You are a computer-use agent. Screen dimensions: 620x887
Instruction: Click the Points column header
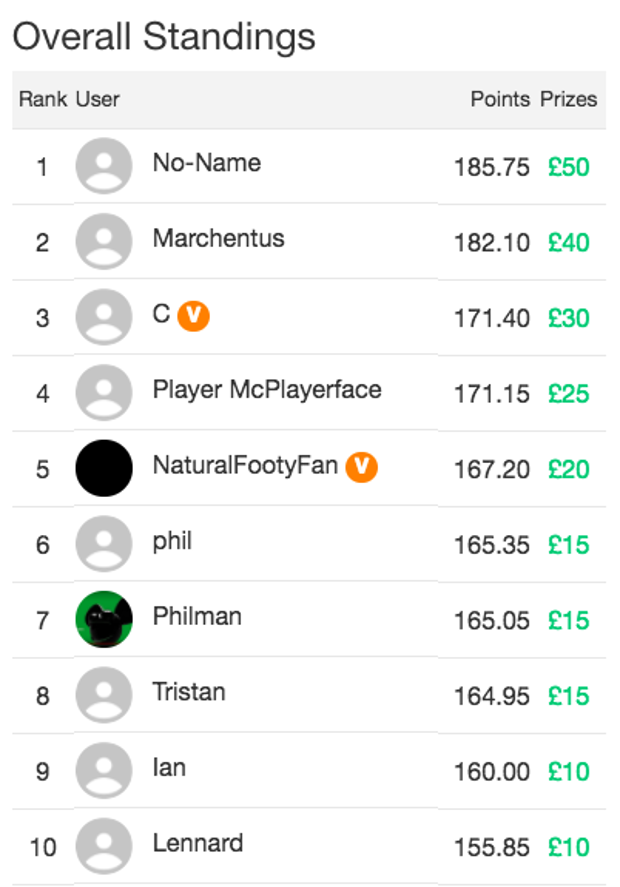pyautogui.click(x=500, y=99)
